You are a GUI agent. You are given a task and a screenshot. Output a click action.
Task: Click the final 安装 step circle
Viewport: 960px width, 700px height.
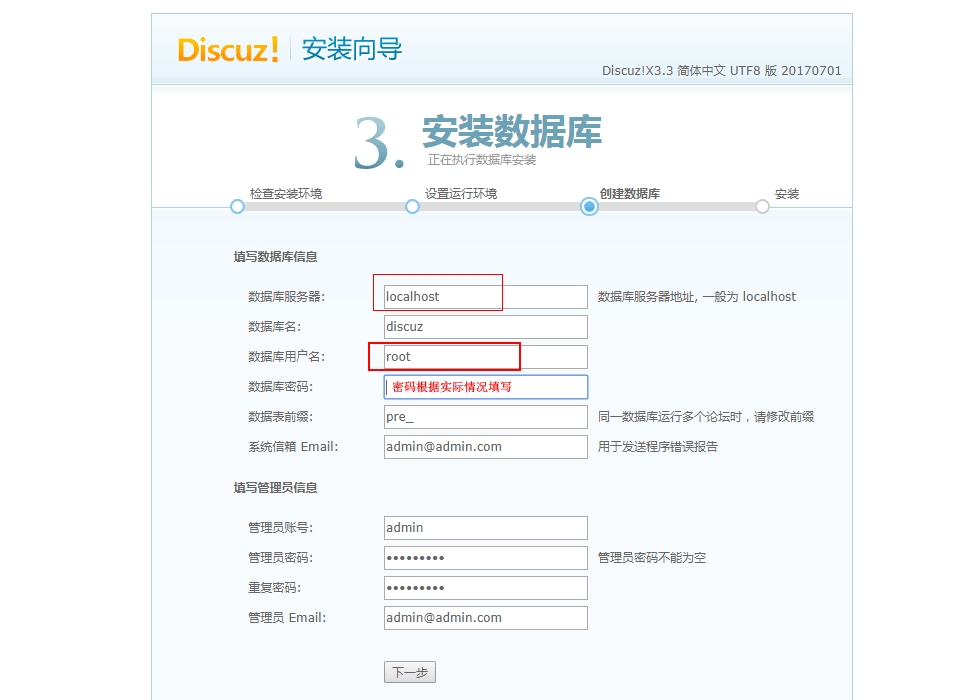pos(762,206)
